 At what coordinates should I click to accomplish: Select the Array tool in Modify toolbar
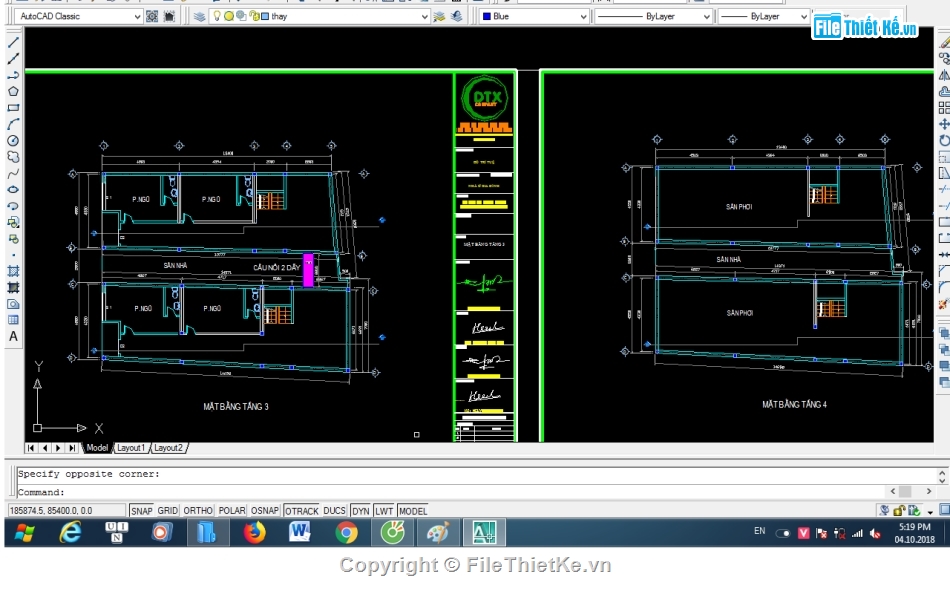pyautogui.click(x=944, y=108)
